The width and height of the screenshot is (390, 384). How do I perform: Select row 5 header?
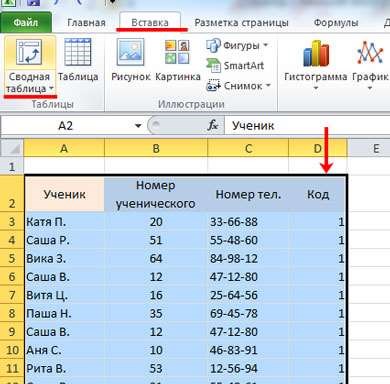(12, 259)
